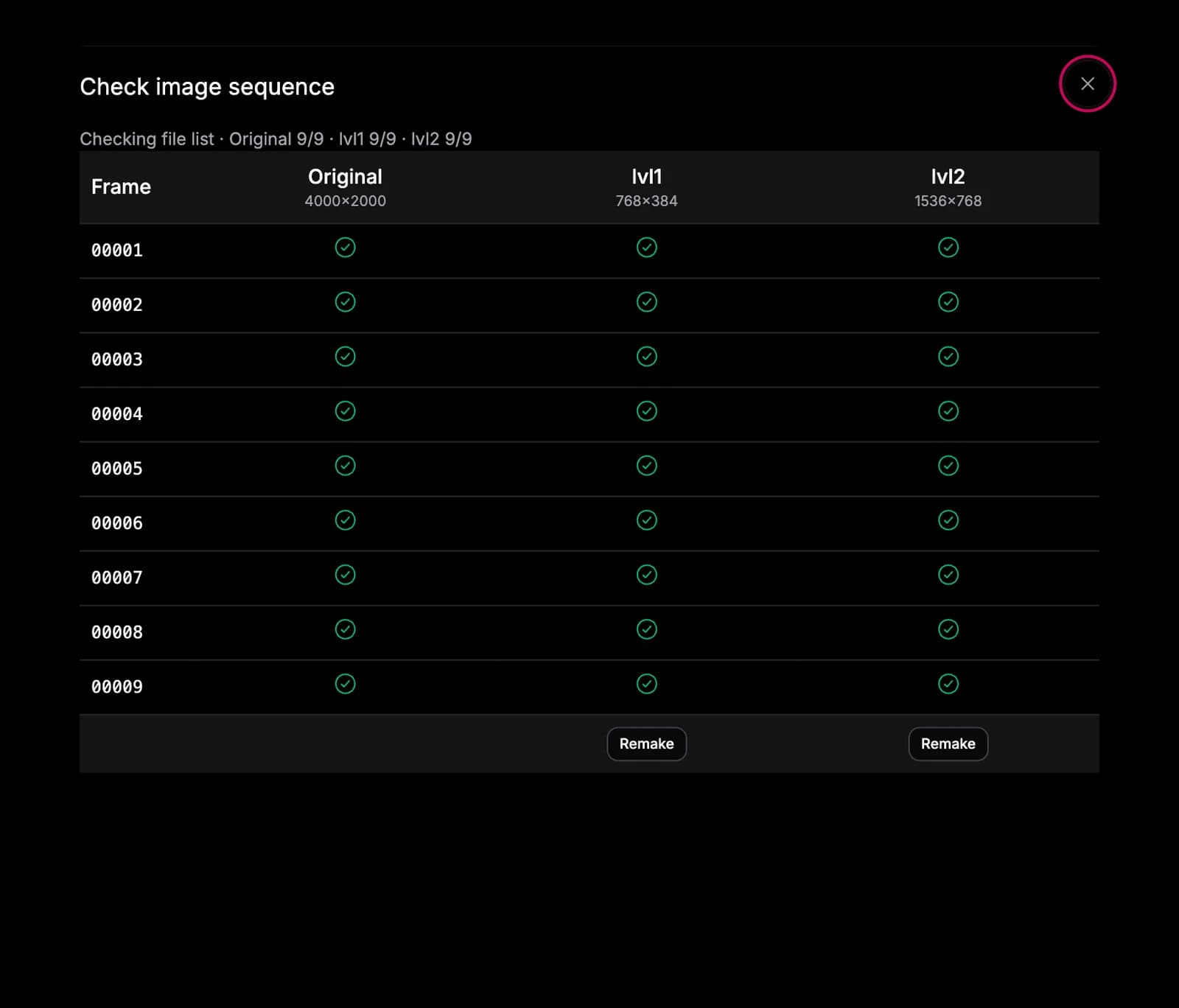Click the Remake button under lvl2

coord(948,743)
